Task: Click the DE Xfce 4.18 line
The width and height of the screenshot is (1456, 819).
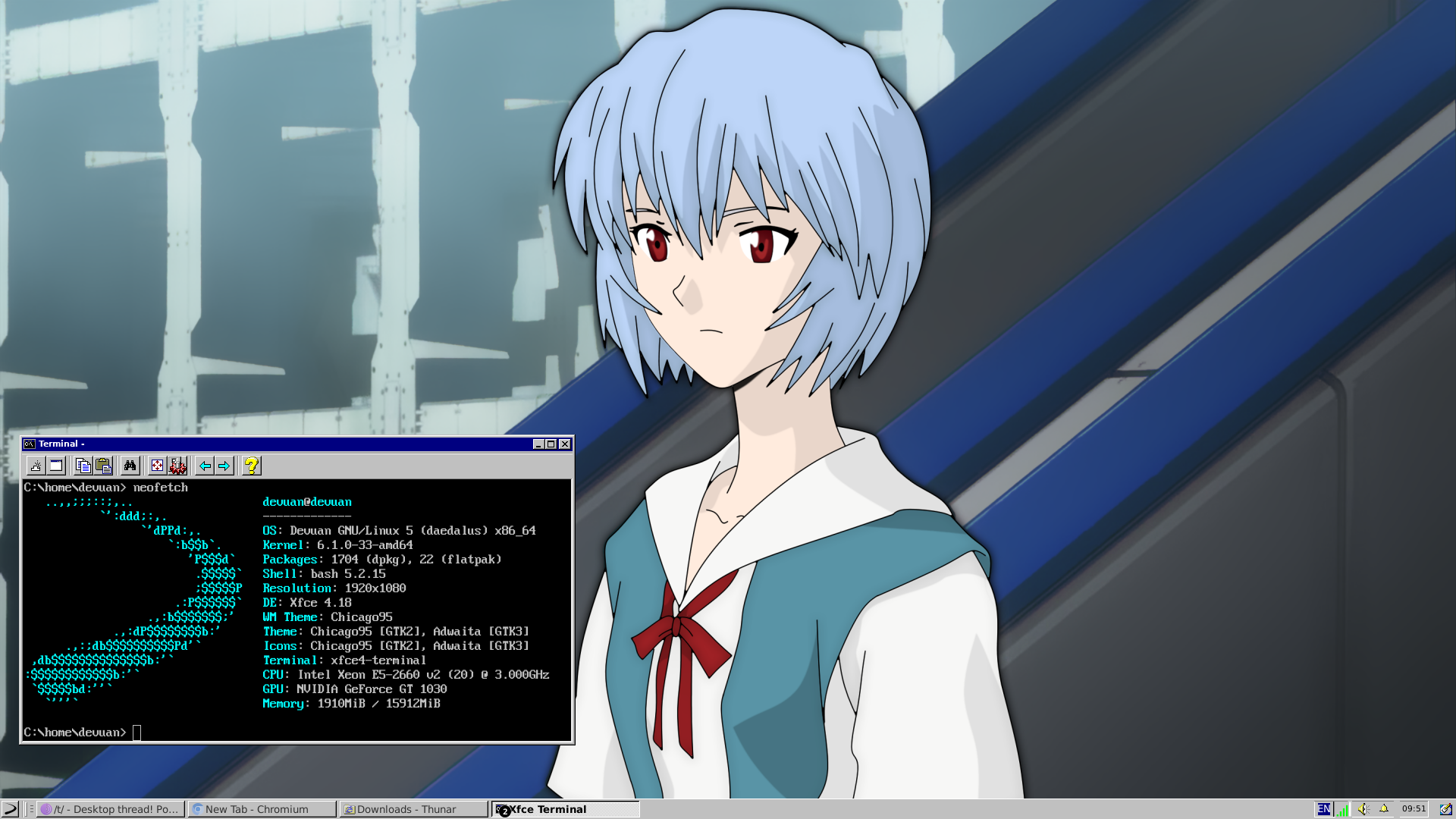Action: [x=307, y=603]
